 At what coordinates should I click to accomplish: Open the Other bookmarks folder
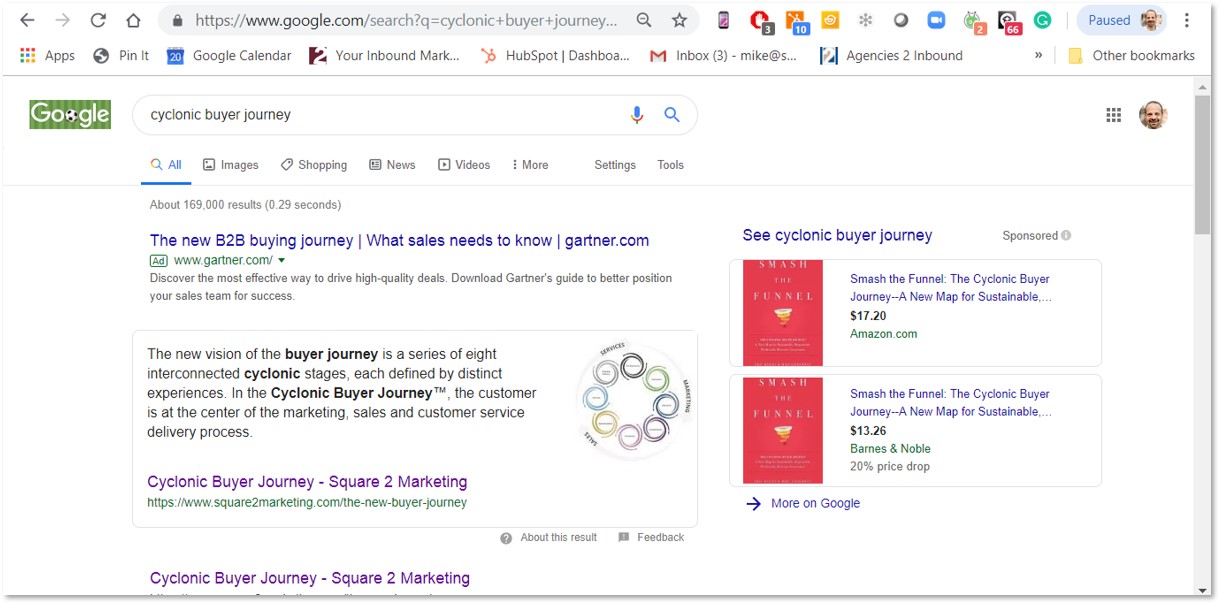pyautogui.click(x=1131, y=56)
